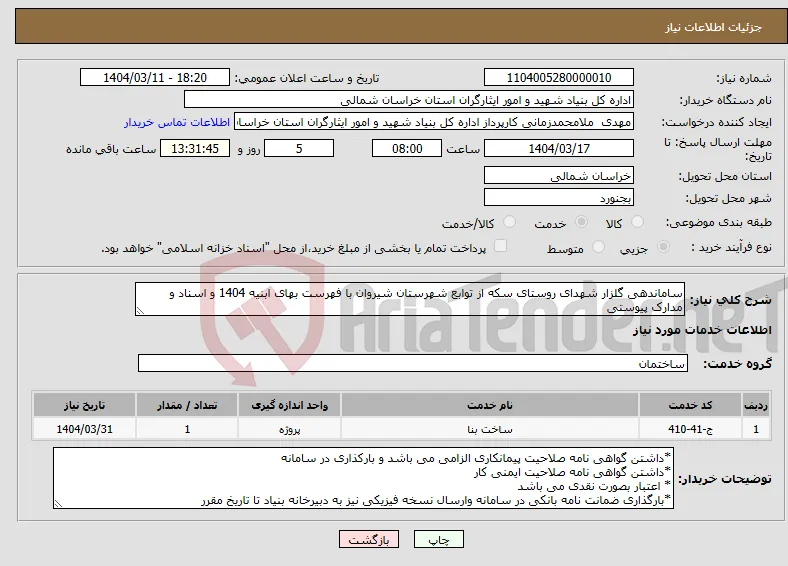Image resolution: width=788 pixels, height=566 pixels.
Task: Click the row number cell 1
Action: [756, 429]
